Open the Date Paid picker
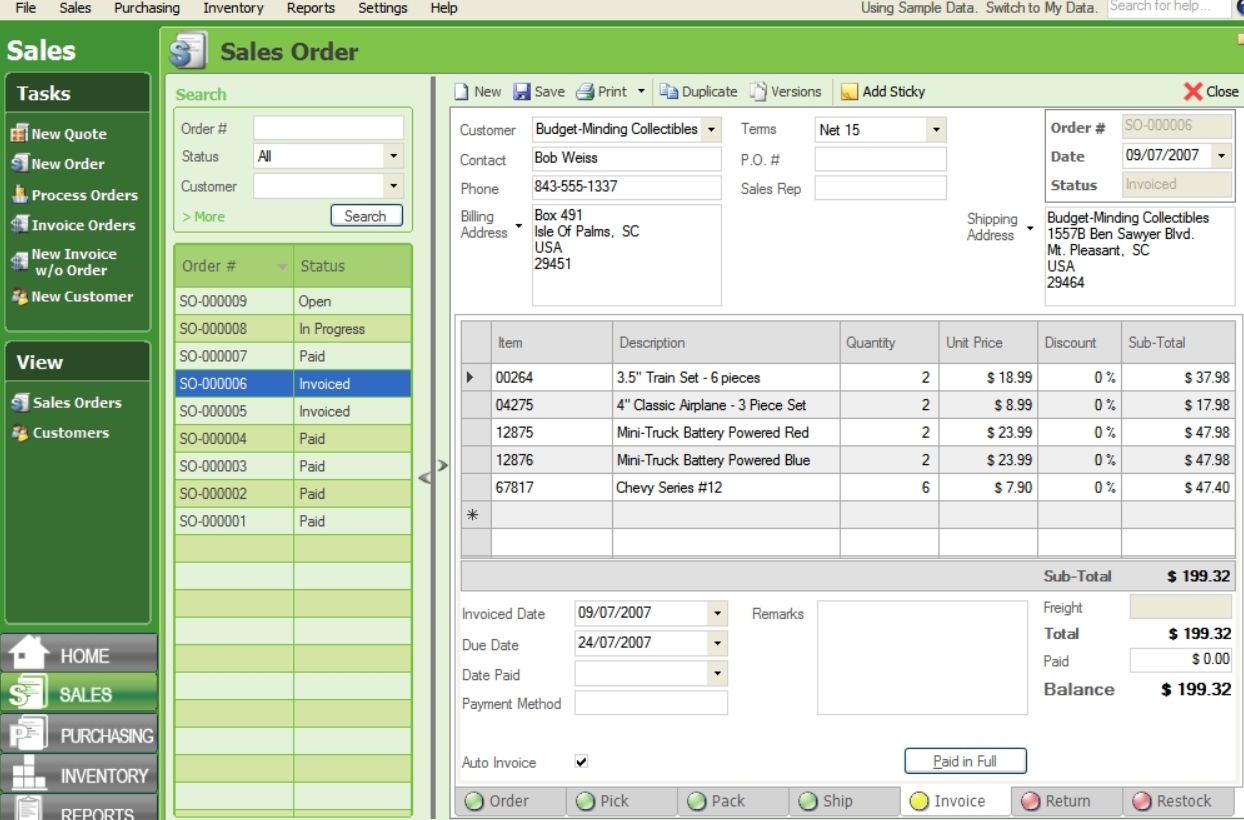The height and width of the screenshot is (820, 1244). tap(718, 674)
